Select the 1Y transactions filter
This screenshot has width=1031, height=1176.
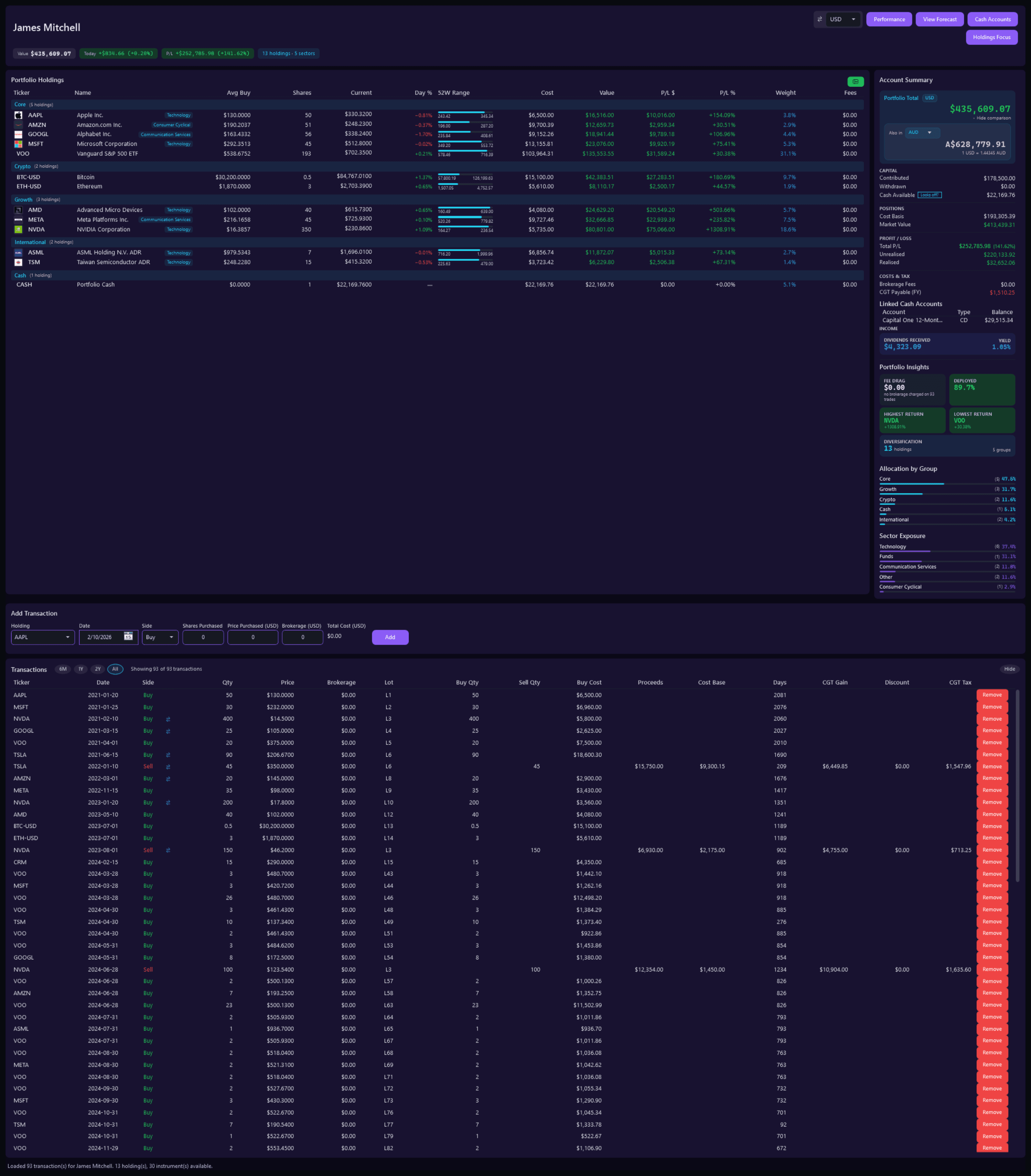80,669
